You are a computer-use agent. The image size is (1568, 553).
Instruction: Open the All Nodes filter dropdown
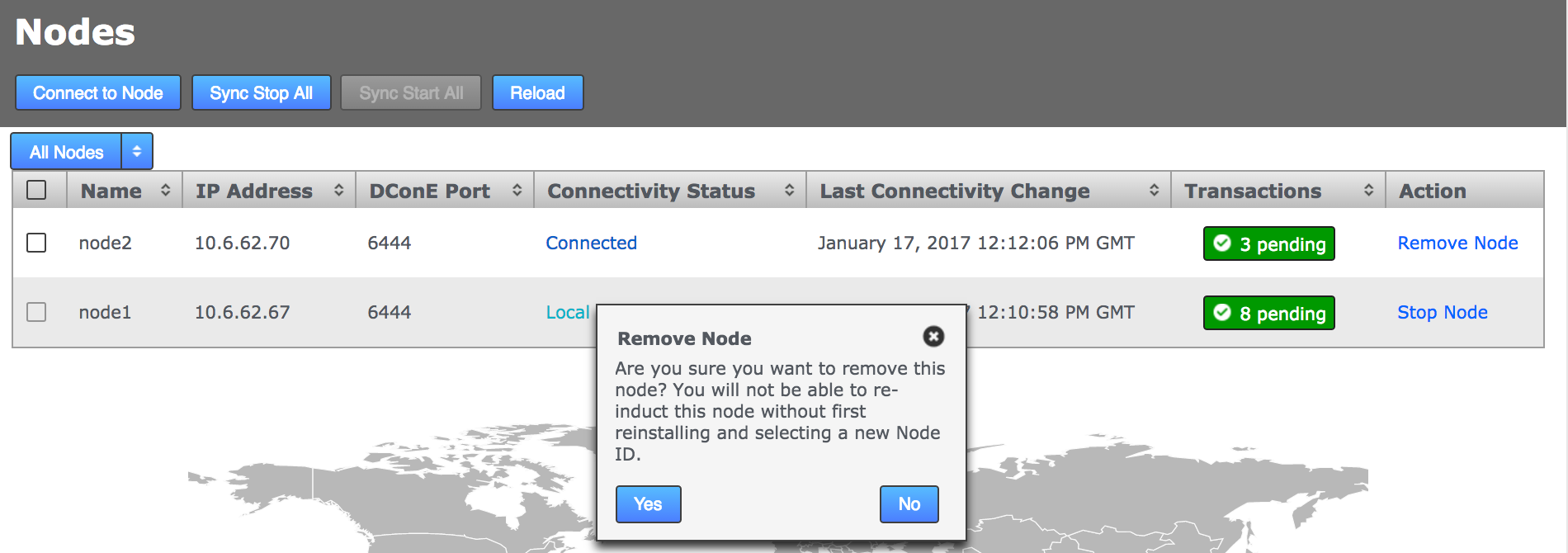coord(81,151)
